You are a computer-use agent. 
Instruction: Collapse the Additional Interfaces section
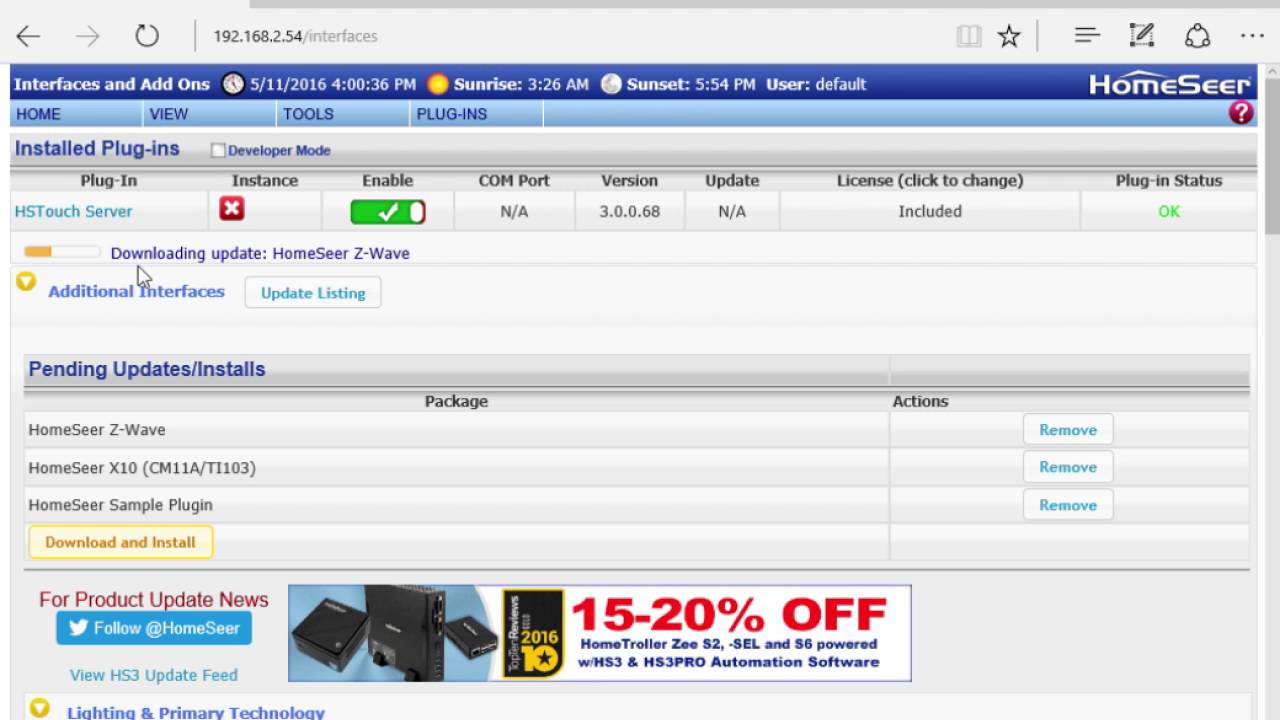pyautogui.click(x=27, y=282)
